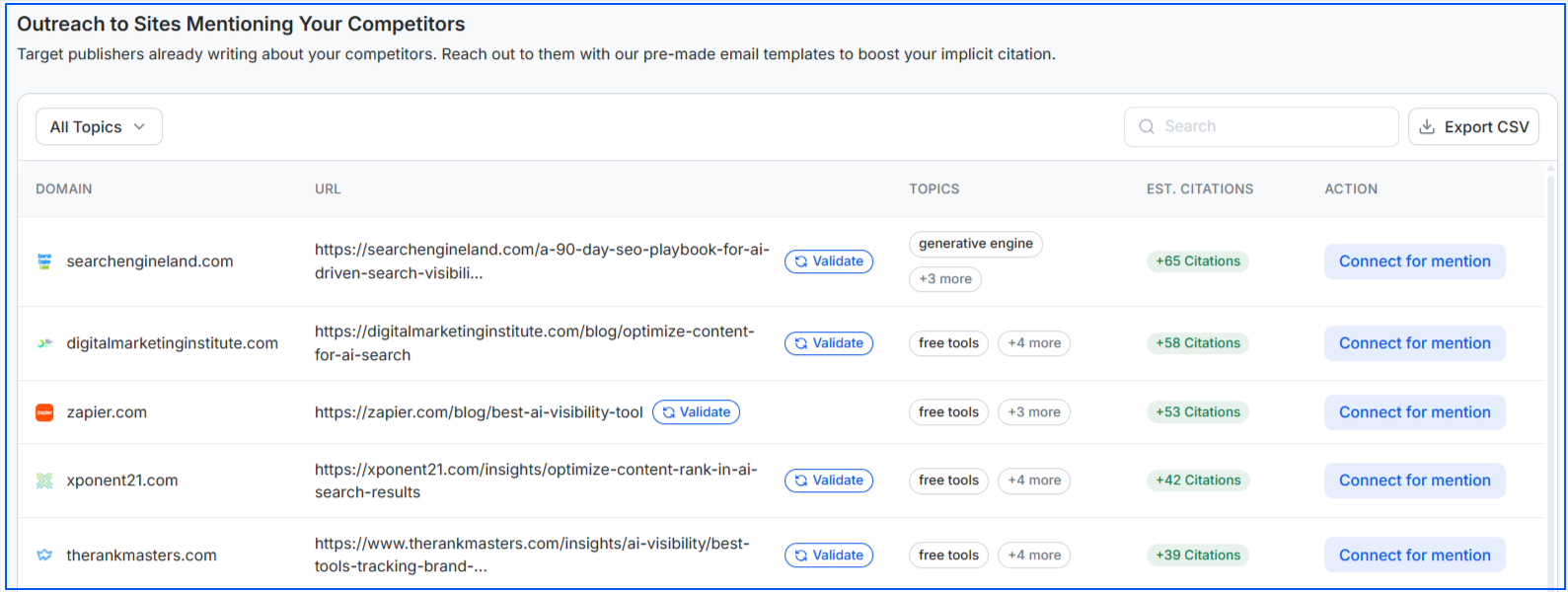This screenshot has height=592, width=1568.
Task: Expand +4 more topics for xponent21.com
Action: click(1034, 481)
